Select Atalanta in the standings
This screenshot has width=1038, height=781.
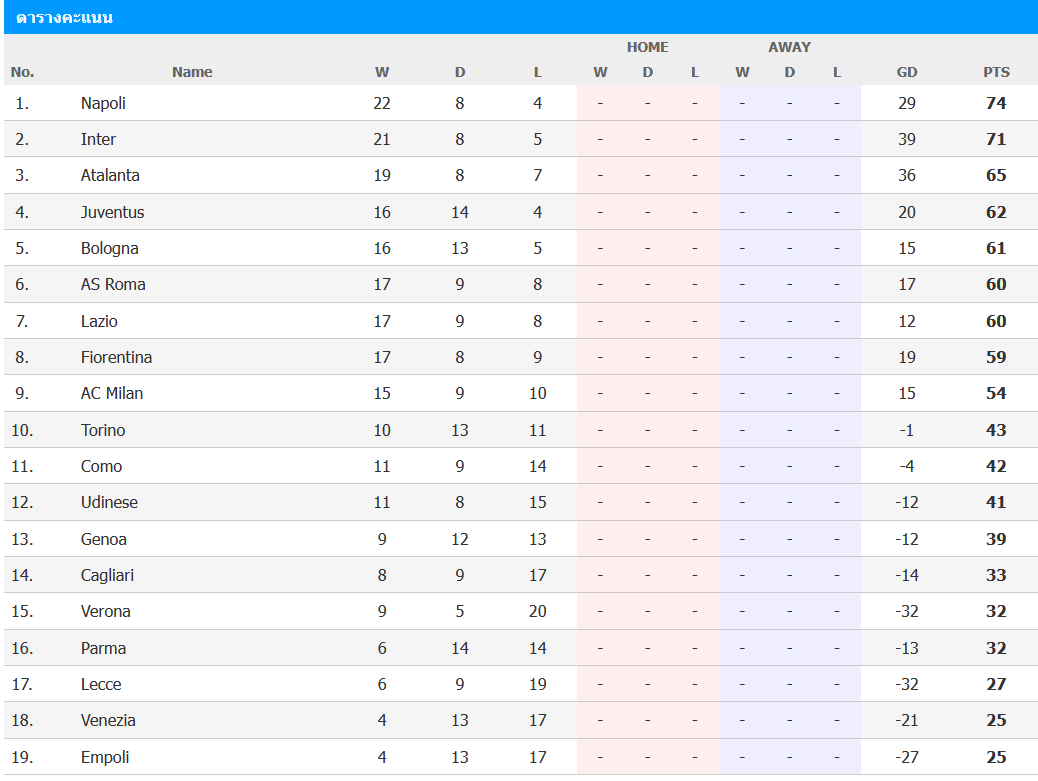click(x=110, y=175)
